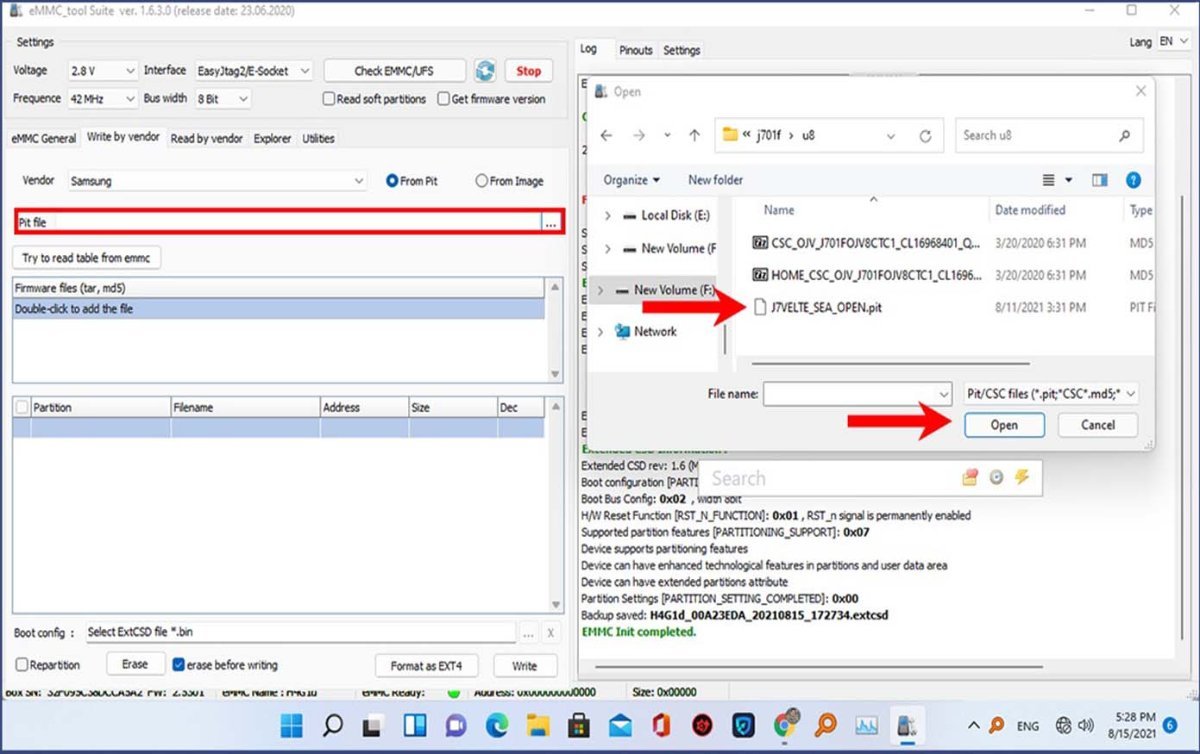Click the Check EMMC/UFS button
This screenshot has height=754, width=1200.
[x=395, y=71]
